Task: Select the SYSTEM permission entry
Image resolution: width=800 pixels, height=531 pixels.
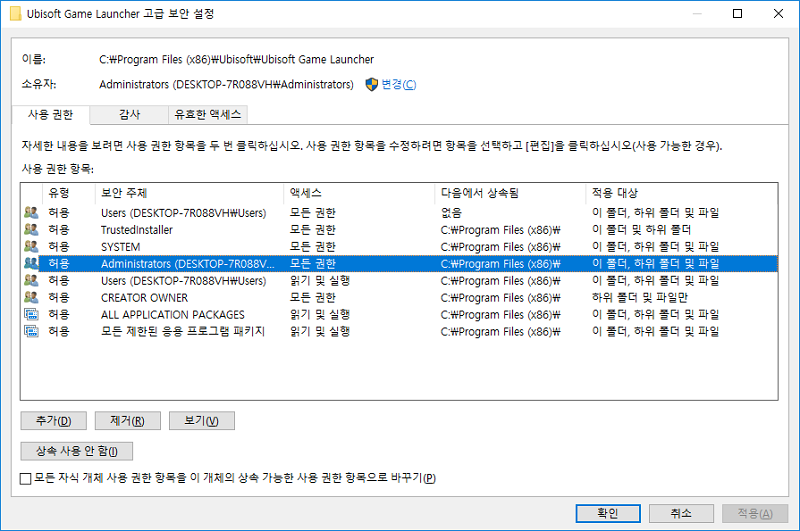Action: tap(399, 246)
